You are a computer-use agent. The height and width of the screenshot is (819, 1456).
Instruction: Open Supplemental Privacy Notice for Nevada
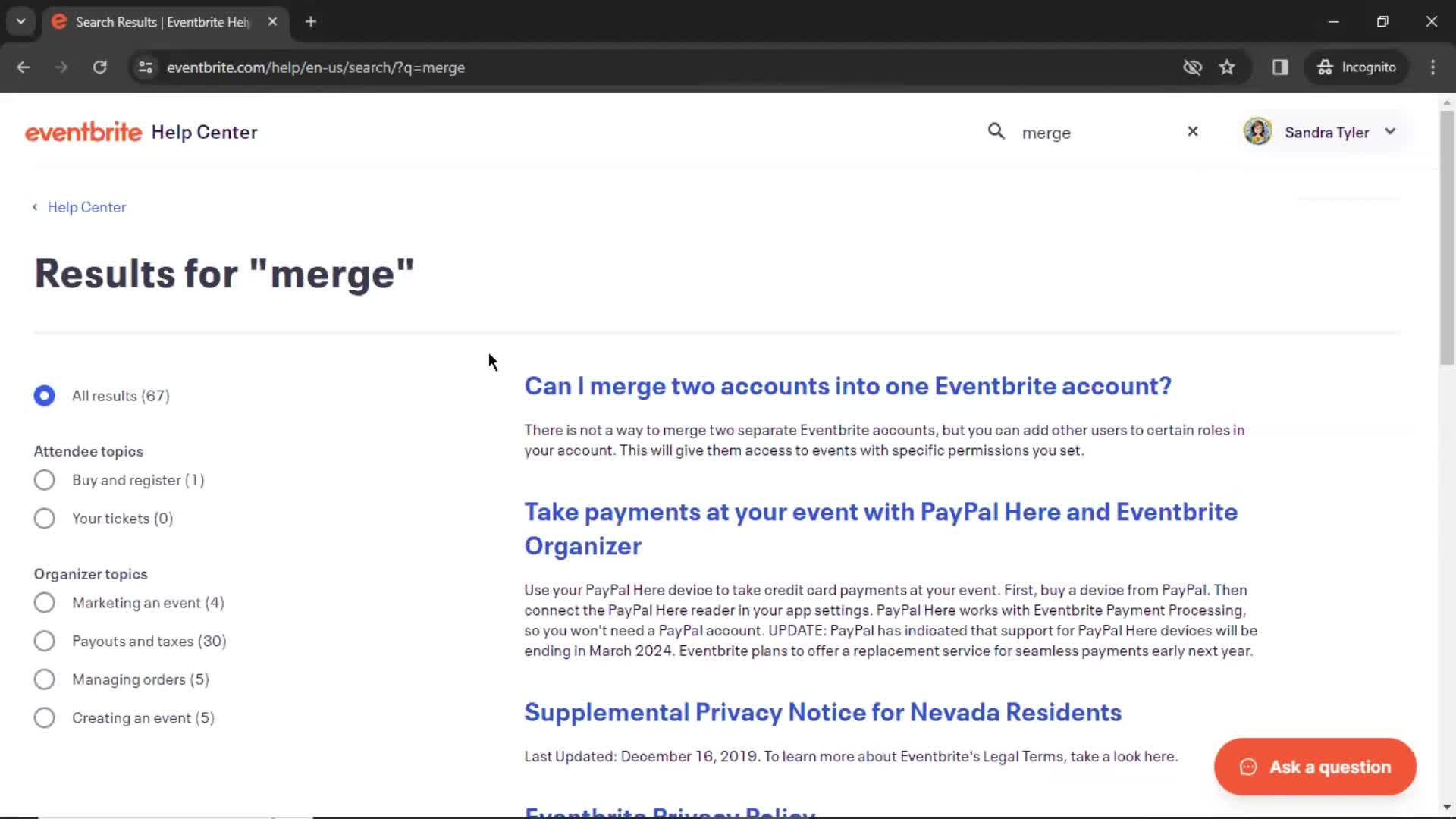click(823, 712)
